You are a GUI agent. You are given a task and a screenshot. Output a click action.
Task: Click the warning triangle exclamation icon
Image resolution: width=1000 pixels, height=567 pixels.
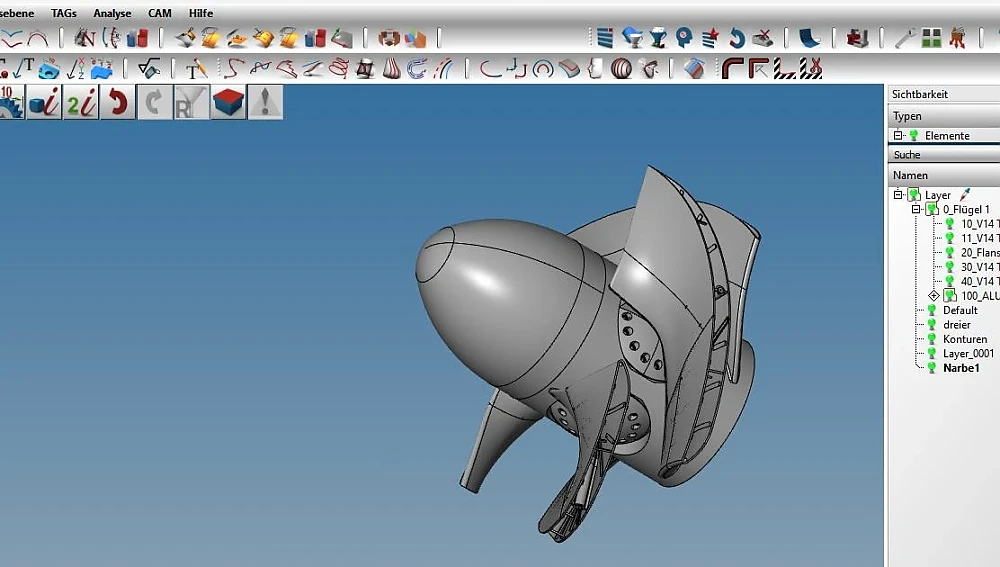(x=265, y=102)
